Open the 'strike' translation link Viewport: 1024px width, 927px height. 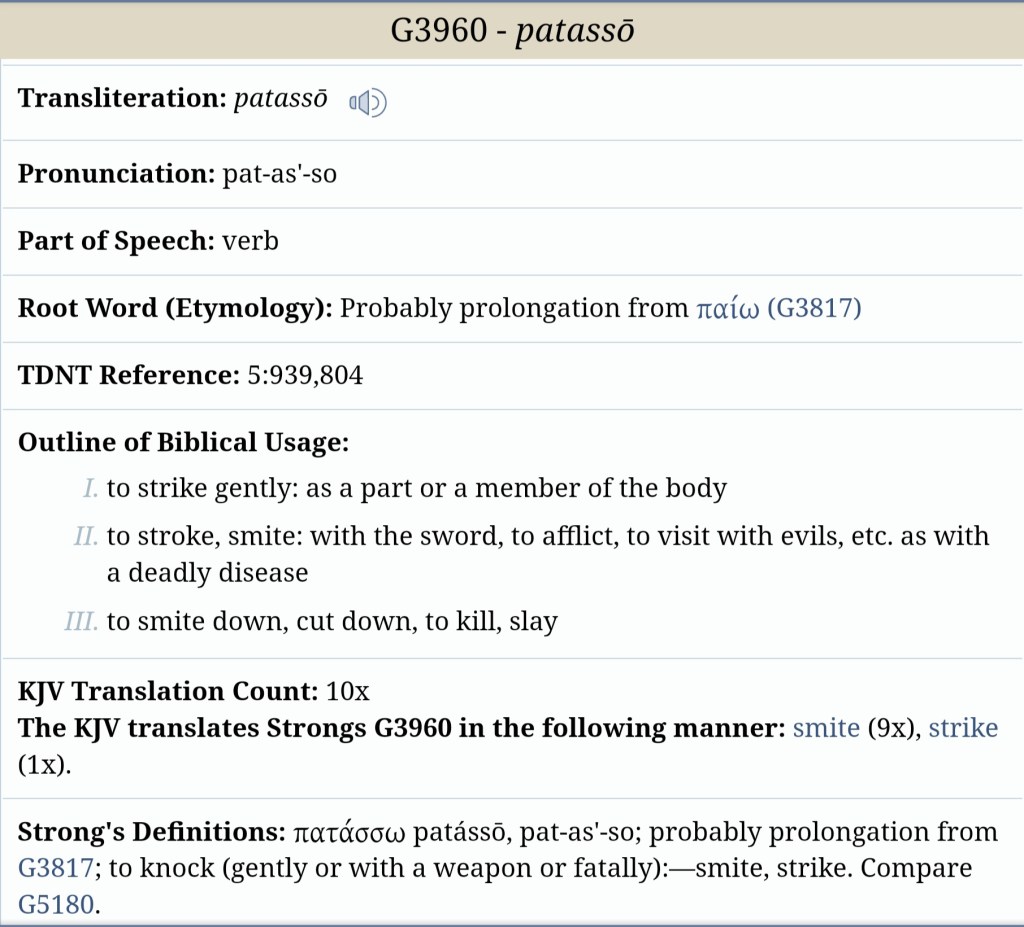[963, 728]
